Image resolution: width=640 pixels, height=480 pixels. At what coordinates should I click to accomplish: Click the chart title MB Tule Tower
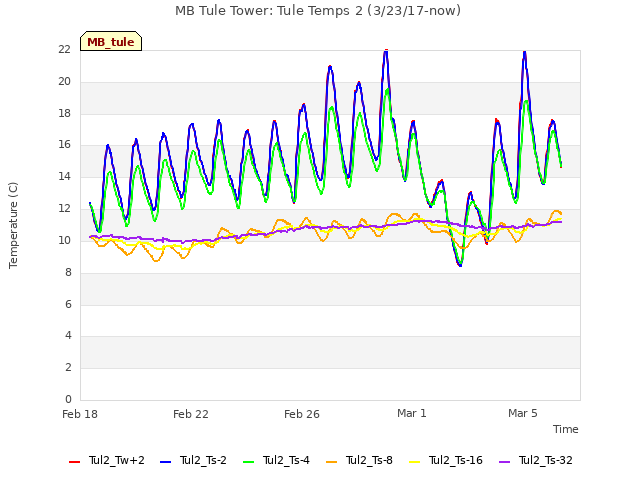tap(318, 11)
